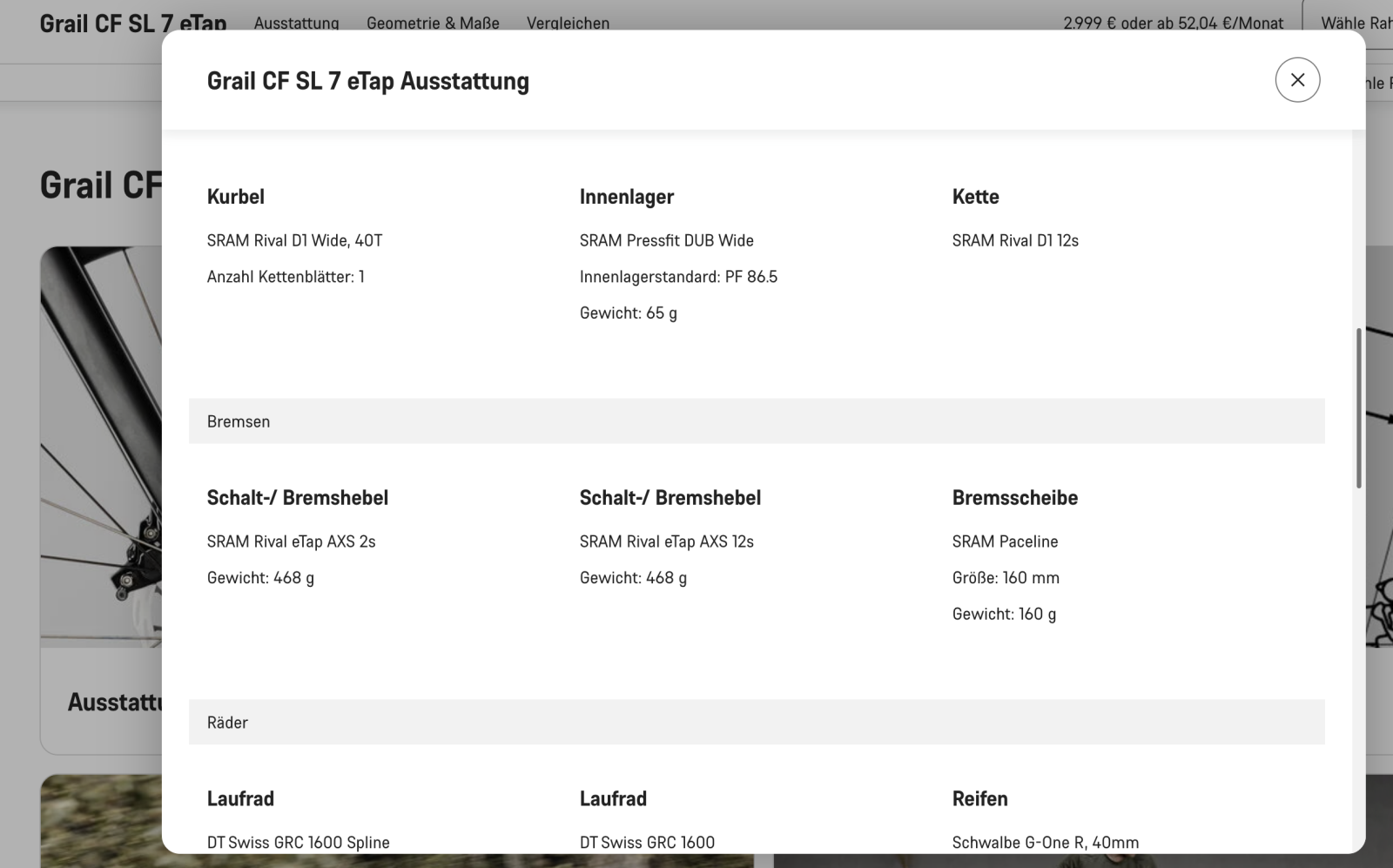This screenshot has height=868, width=1393.
Task: Click SRAM Rival D1 12s text
Action: click(x=1015, y=240)
